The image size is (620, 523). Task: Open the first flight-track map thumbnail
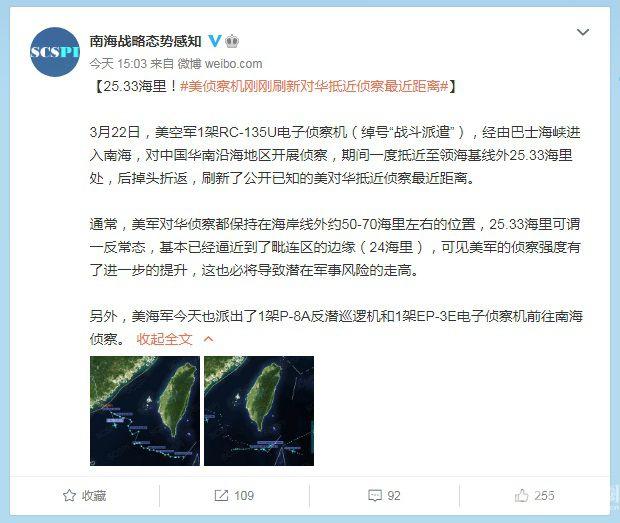[145, 411]
